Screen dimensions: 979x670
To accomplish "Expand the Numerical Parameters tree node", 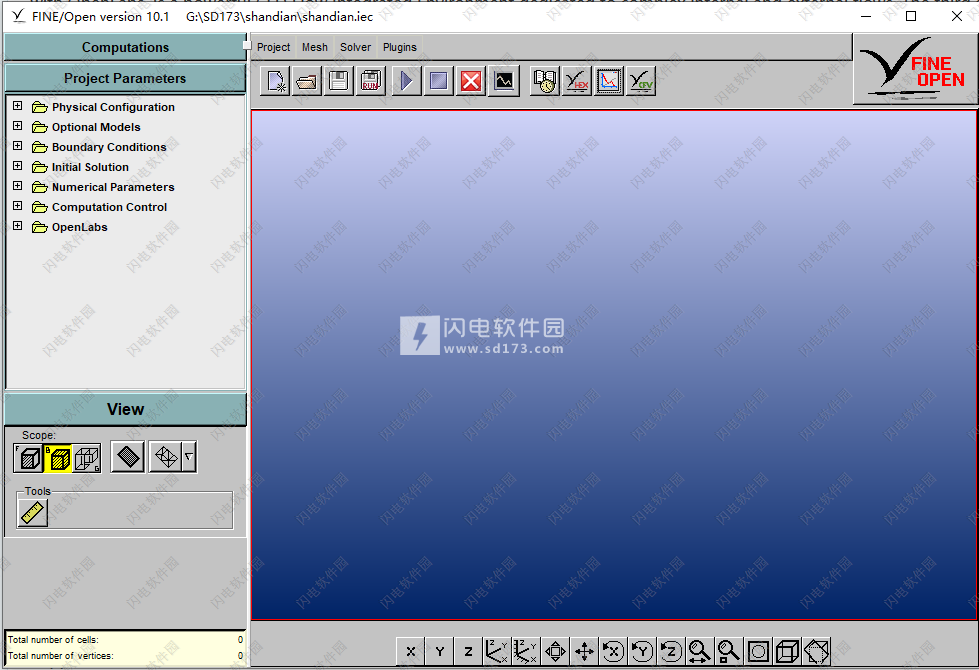I will [17, 186].
